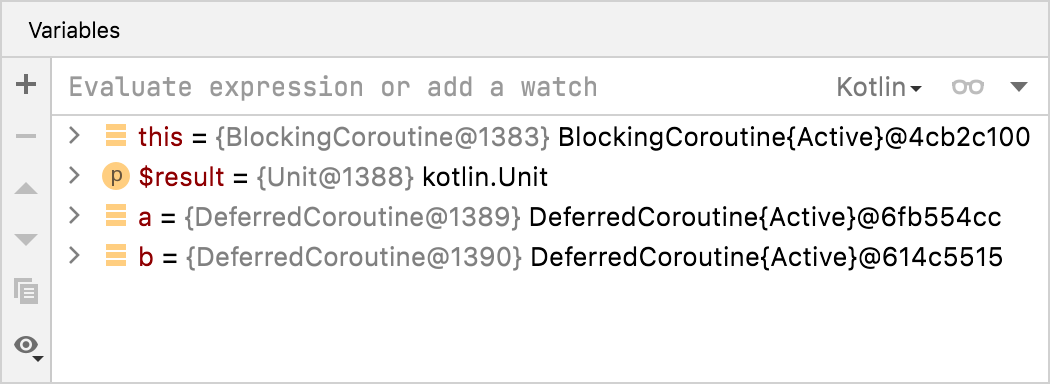Click the orange 'p' parameter icon
Image resolution: width=1050 pixels, height=384 pixels.
click(116, 176)
